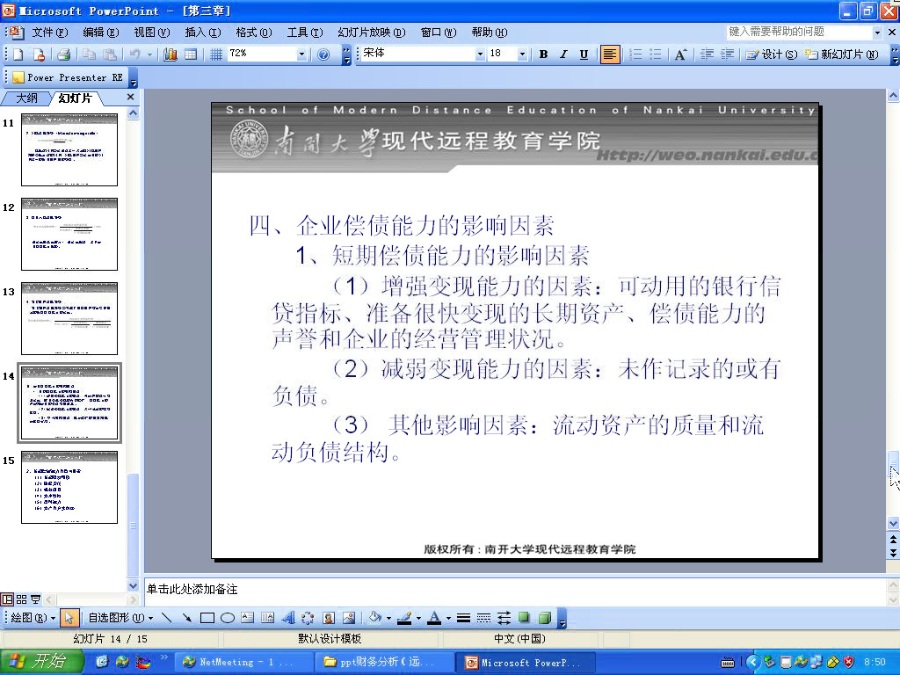This screenshot has height=675, width=900.
Task: Open the AutoShapes (自选图形) menu
Action: tap(121, 618)
